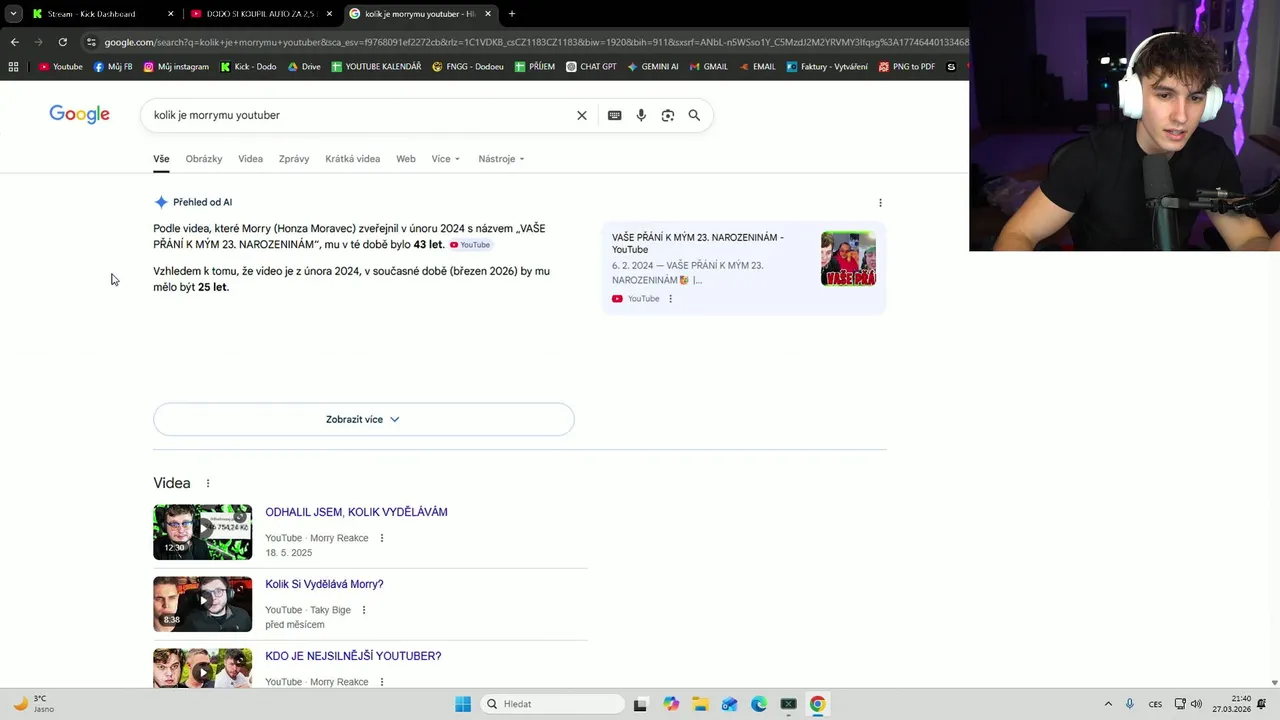
Task: Click the microphone tray icon
Action: coord(1130,704)
